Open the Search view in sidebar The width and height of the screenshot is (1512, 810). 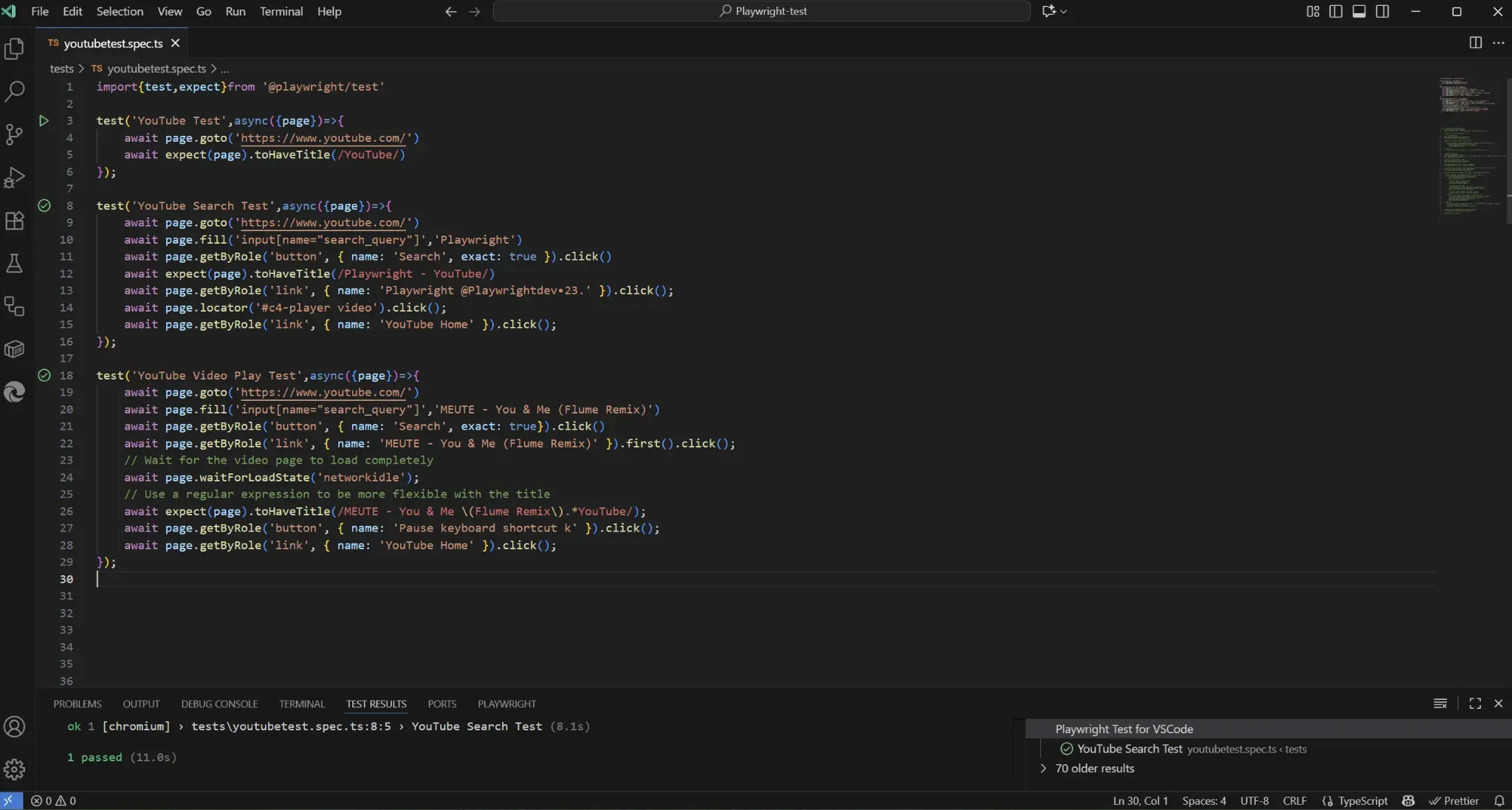tap(15, 92)
